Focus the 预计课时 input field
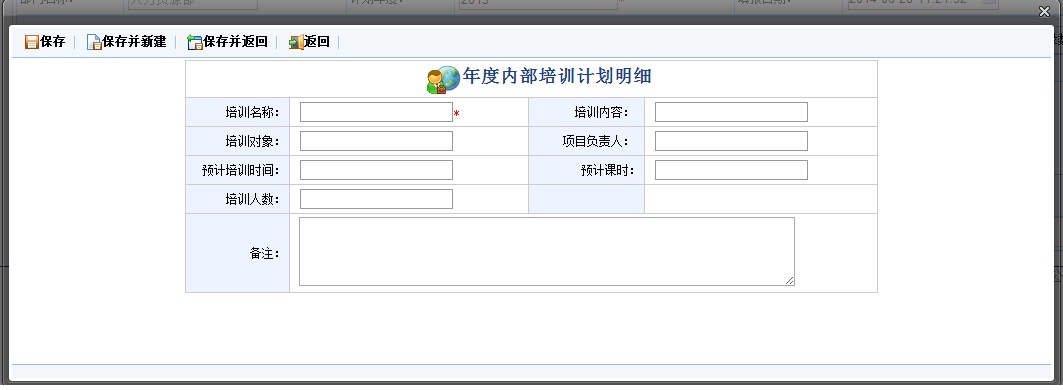The width and height of the screenshot is (1063, 390). [x=731, y=170]
